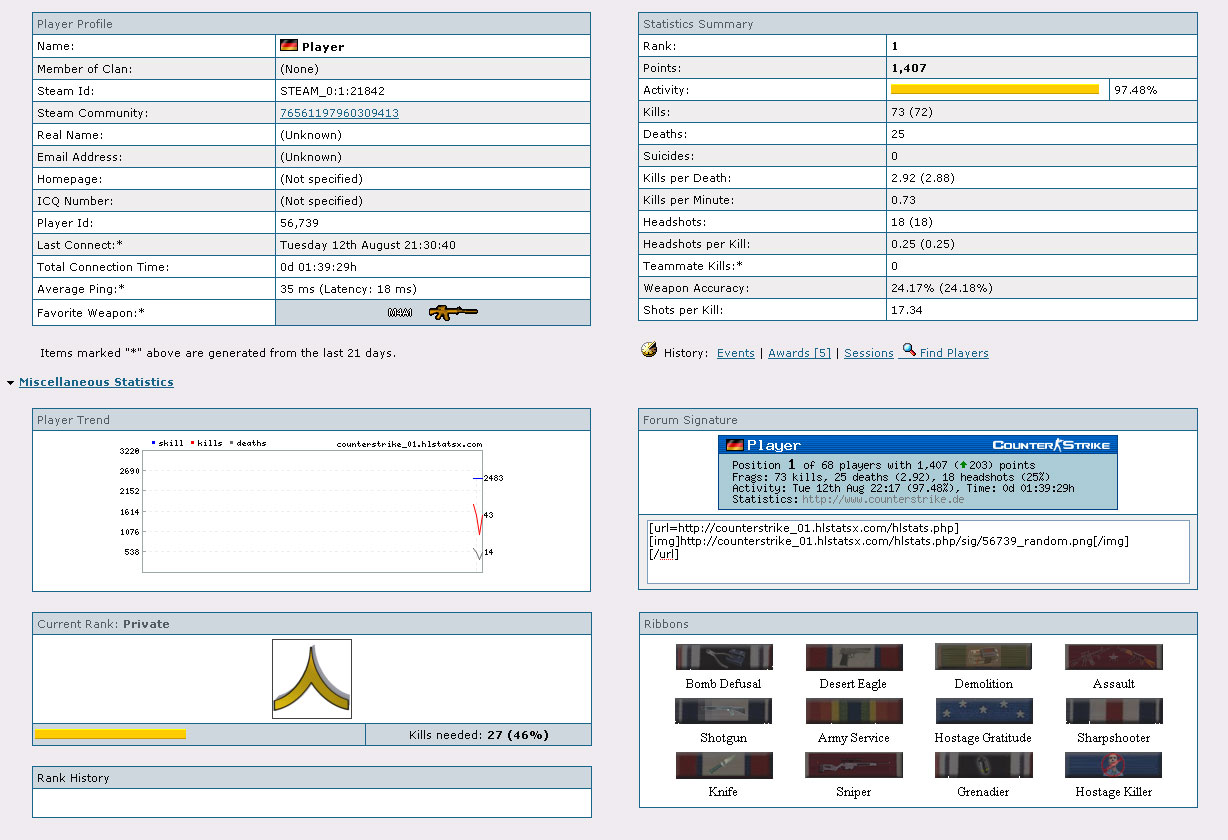Screen dimensions: 1228x840
Task: Click the Desert Eagle ribbon icon
Action: [x=853, y=657]
